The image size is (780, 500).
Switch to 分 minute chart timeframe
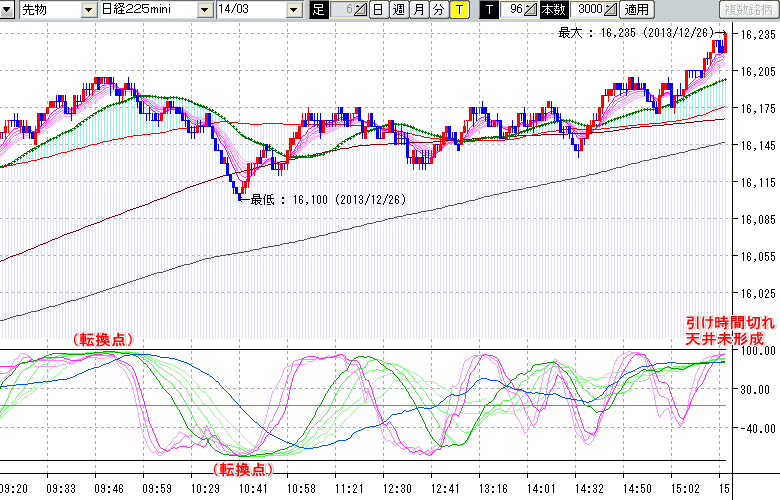[437, 10]
